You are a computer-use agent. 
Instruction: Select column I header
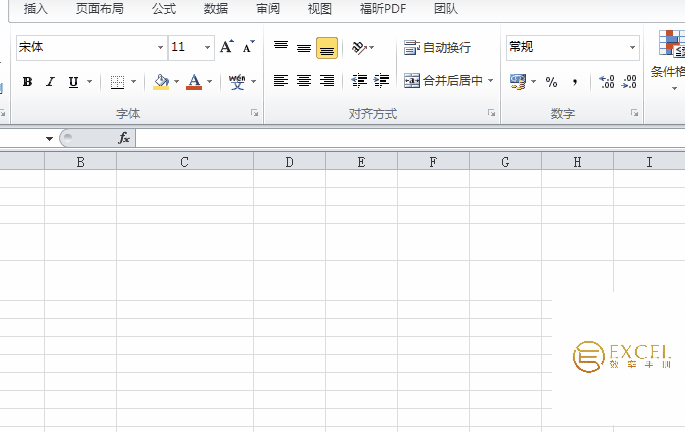coord(649,162)
